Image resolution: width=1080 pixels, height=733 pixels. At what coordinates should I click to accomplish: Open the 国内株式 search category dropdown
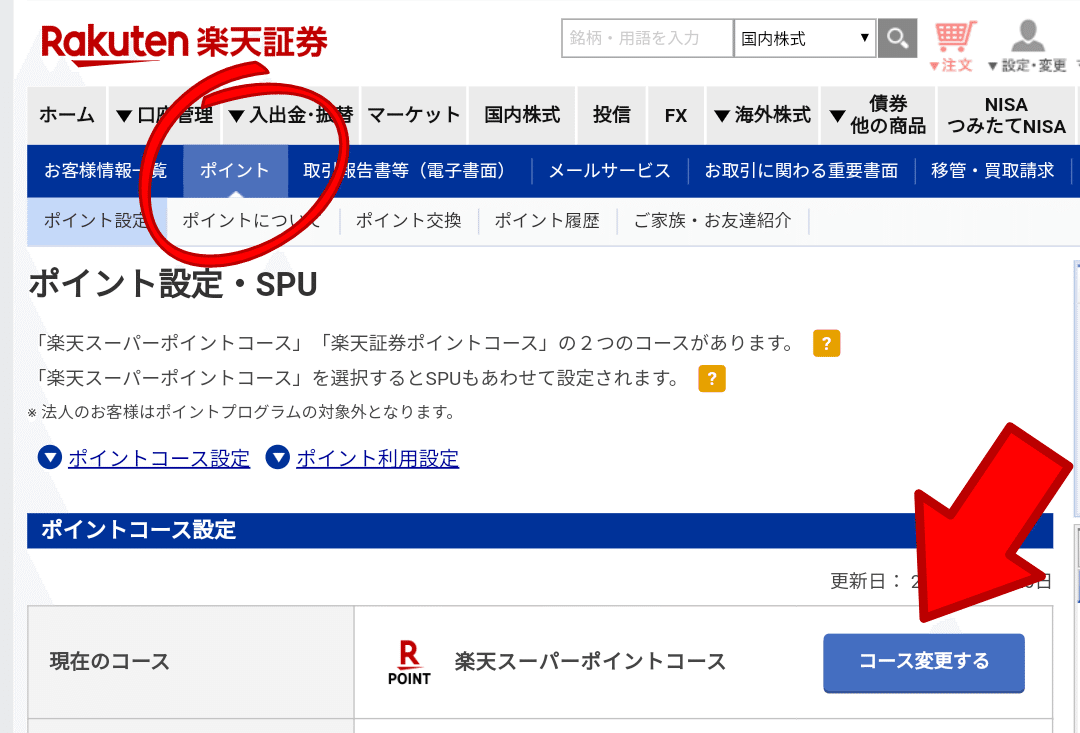804,38
